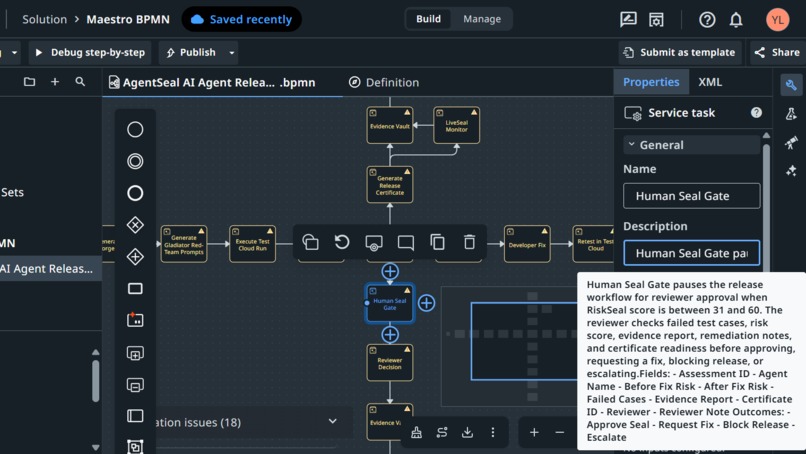Add a node below Human Seal Gate
806x454 pixels.
tap(390, 335)
